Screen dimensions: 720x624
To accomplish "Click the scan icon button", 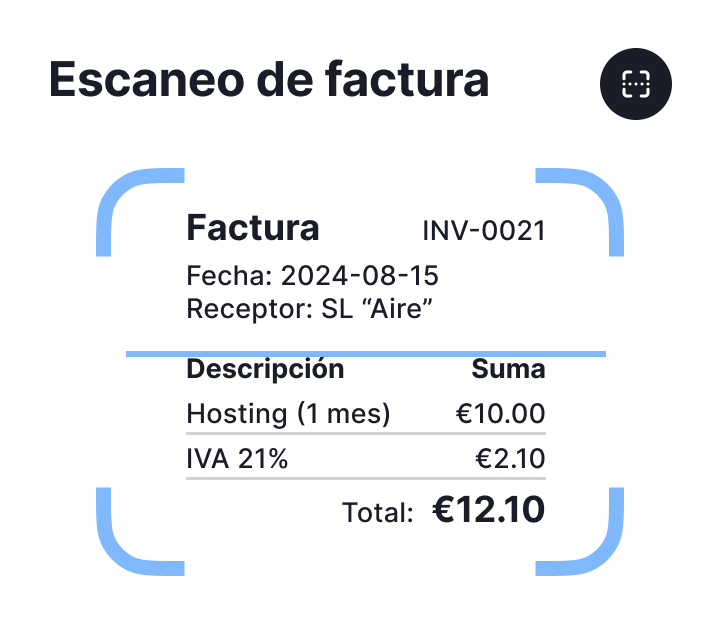I will click(636, 86).
